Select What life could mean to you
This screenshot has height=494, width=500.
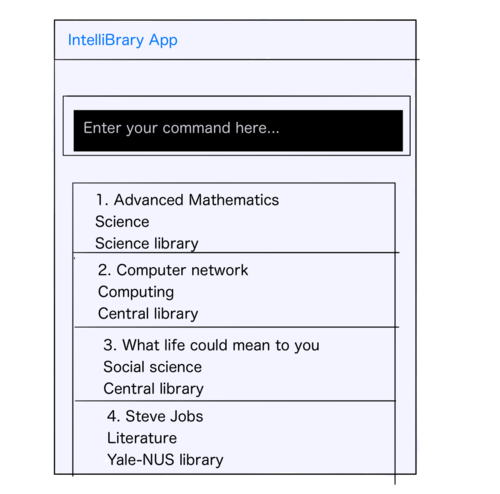tap(234, 364)
